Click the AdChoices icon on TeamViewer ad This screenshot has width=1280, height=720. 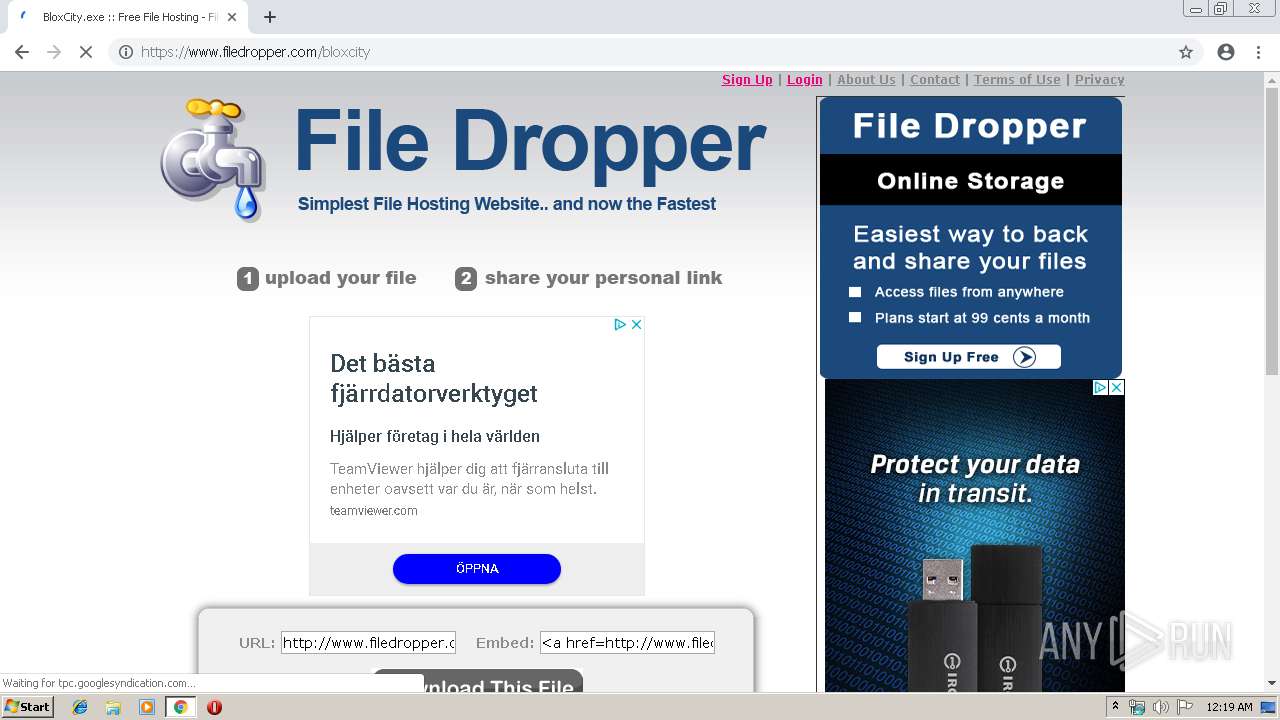click(620, 325)
